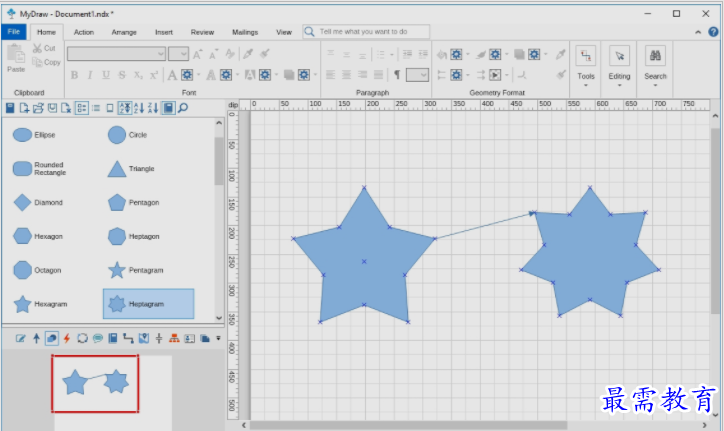This screenshot has width=724, height=431.
Task: Expand more library icons overflow arrow
Action: (218, 339)
